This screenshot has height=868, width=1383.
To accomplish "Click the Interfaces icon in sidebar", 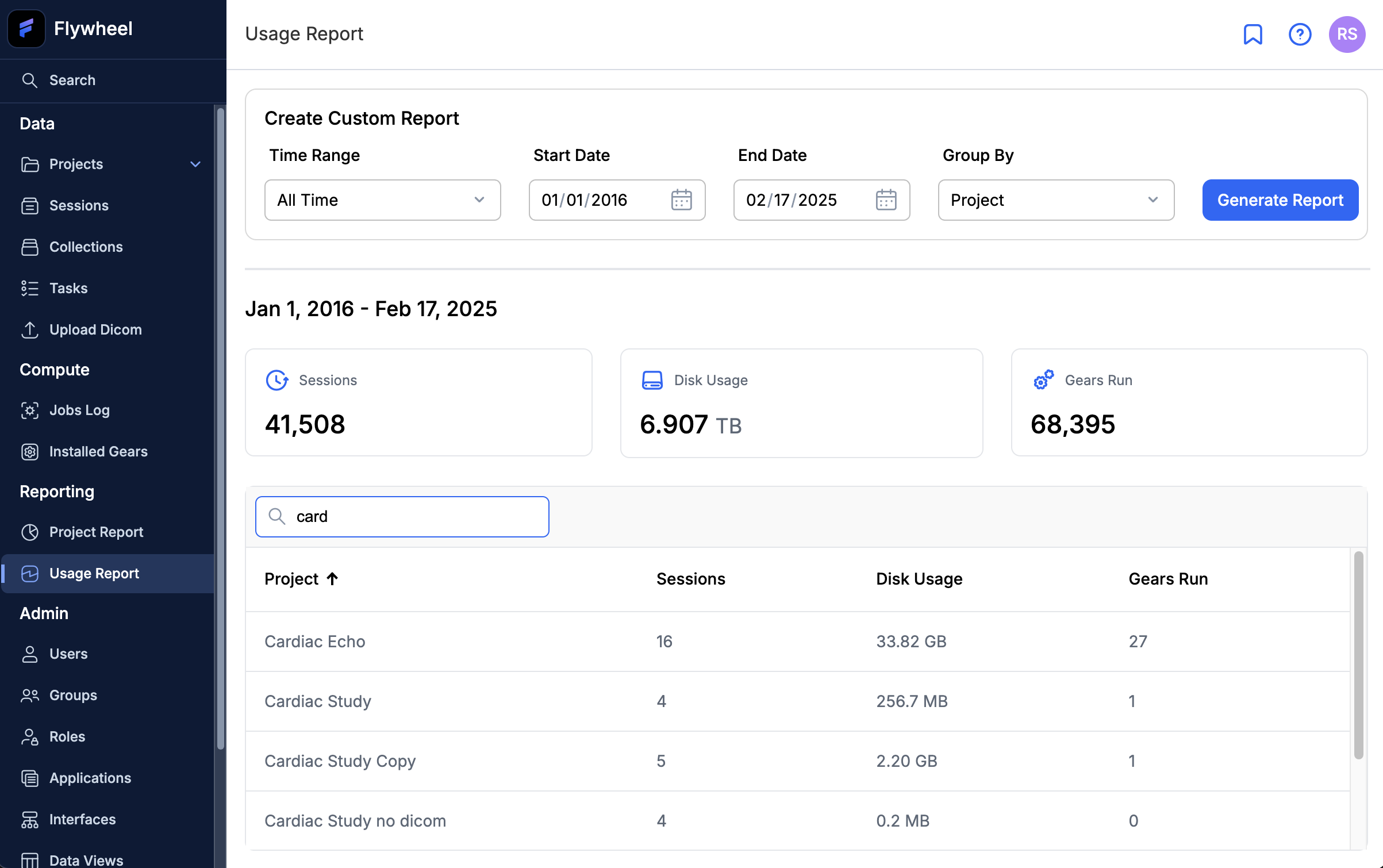I will pyautogui.click(x=30, y=820).
